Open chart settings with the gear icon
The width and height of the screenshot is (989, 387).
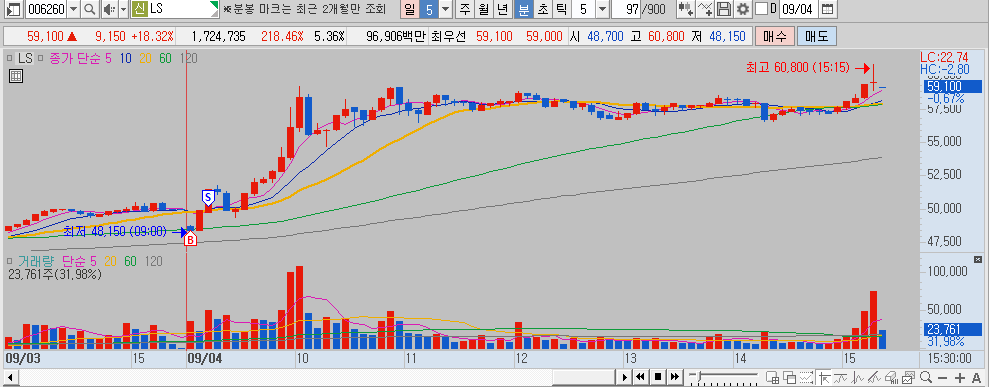[x=743, y=9]
